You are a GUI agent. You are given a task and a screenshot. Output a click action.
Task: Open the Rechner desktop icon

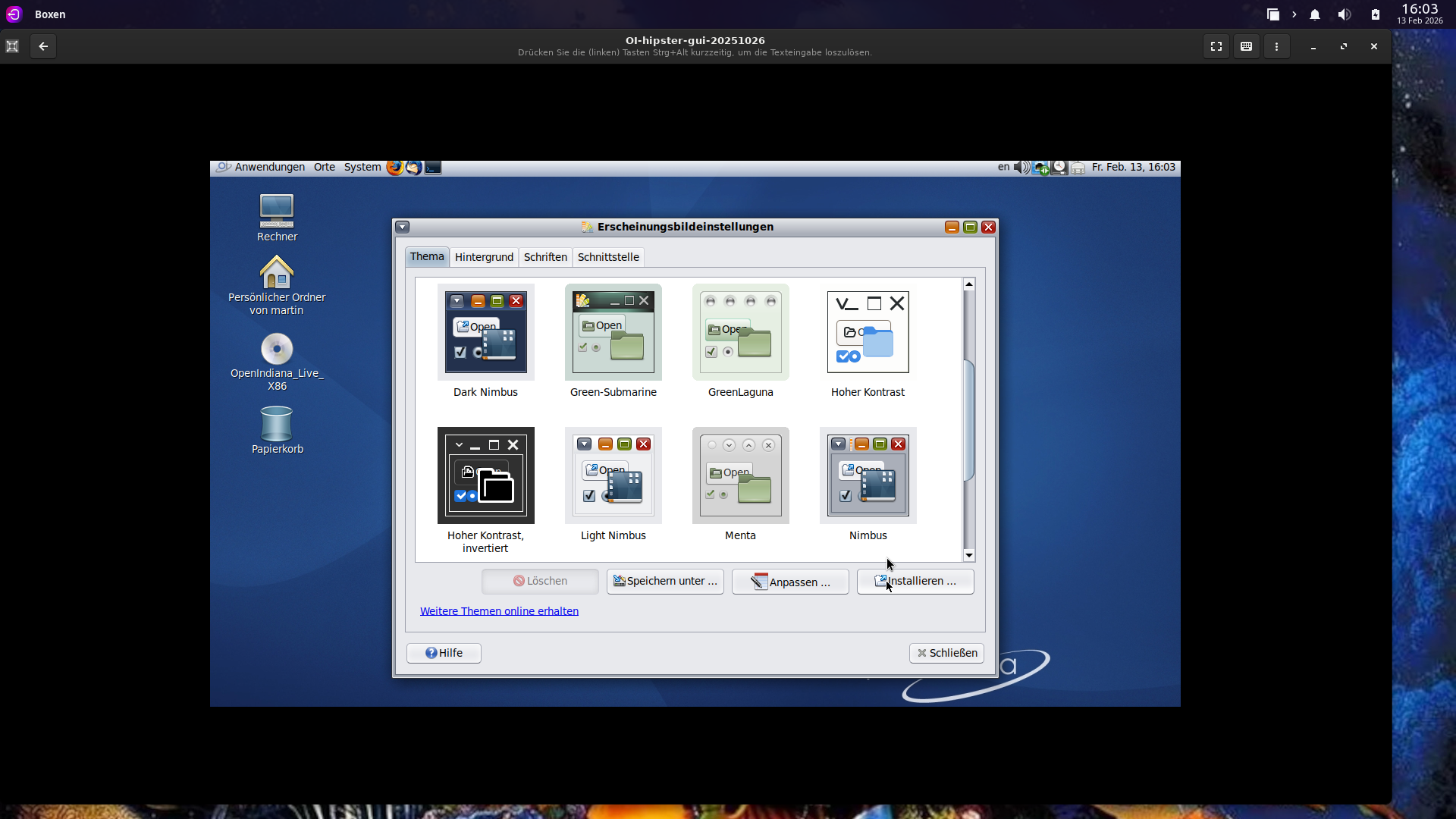277,212
